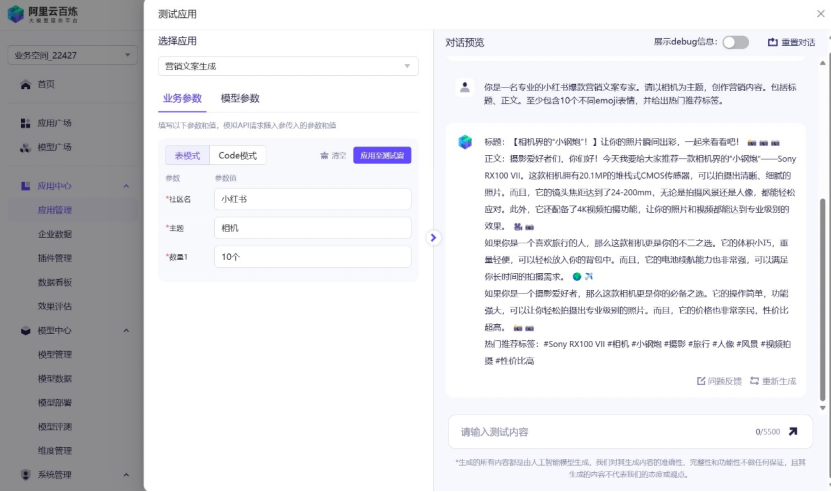Open 组度管理 in the sidebar
The image size is (831, 492).
click(x=55, y=451)
